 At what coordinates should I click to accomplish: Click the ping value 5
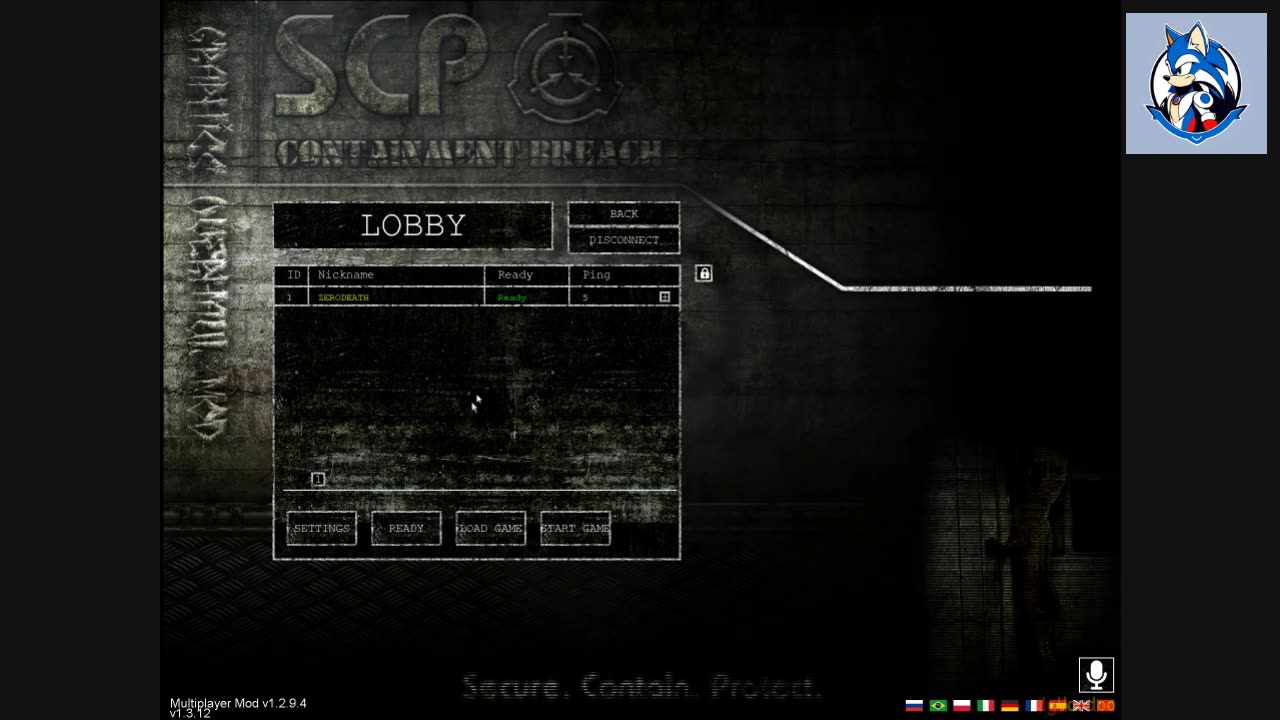pyautogui.click(x=586, y=298)
